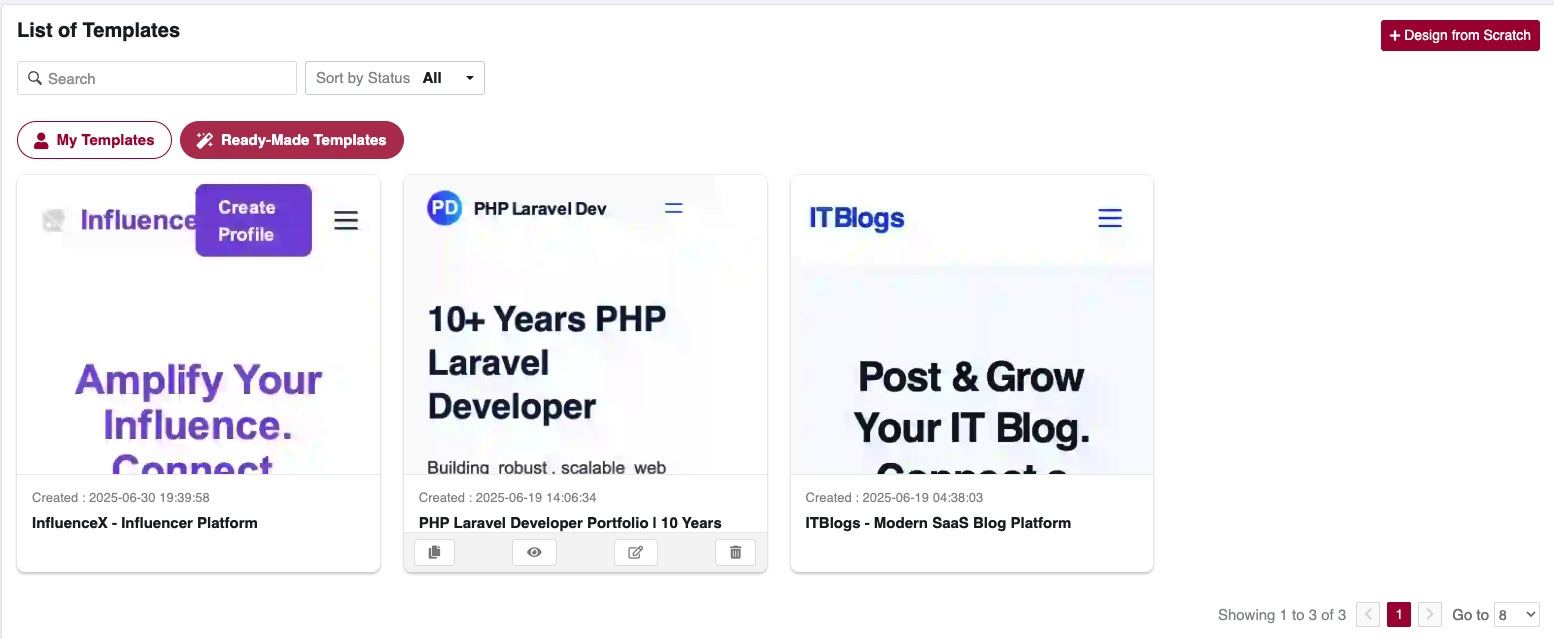Select the Ready-Made Templates tab
The height and width of the screenshot is (639, 1554).
[x=292, y=140]
